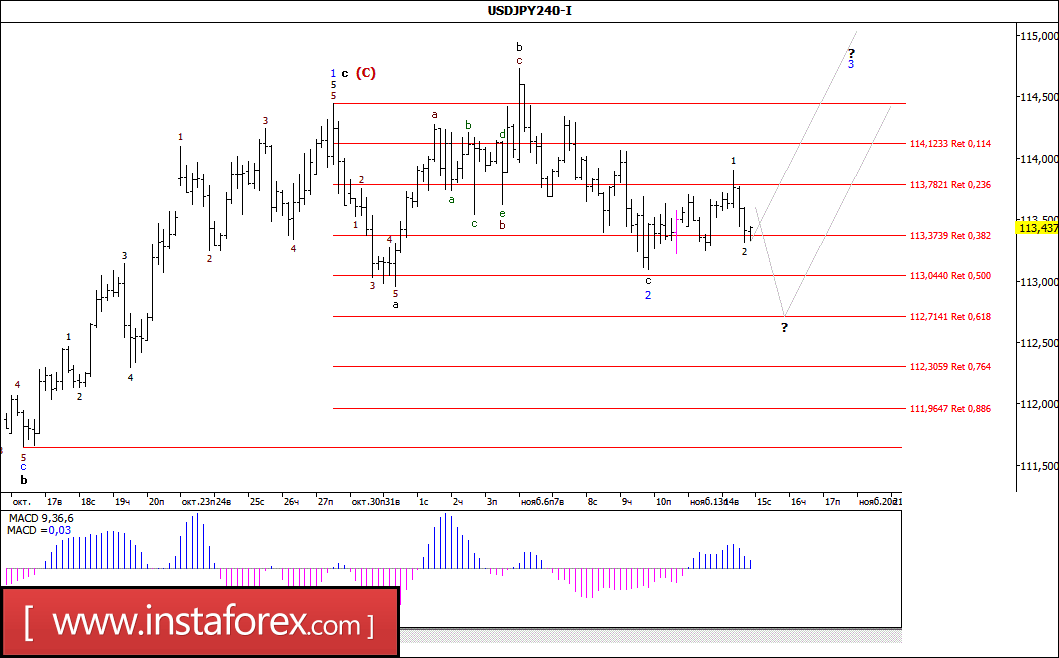This screenshot has height=658, width=1059.
Task: Select the green e wave label
Action: tap(502, 213)
